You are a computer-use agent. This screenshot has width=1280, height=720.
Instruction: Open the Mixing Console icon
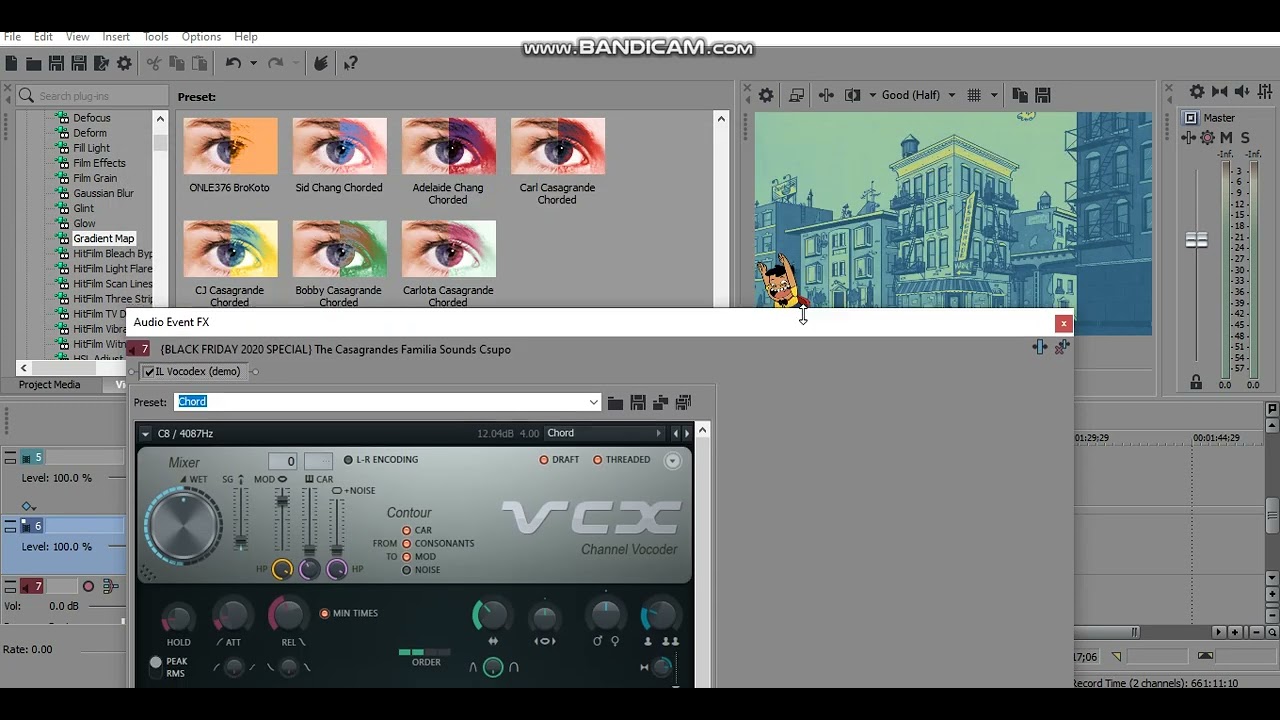1265,92
